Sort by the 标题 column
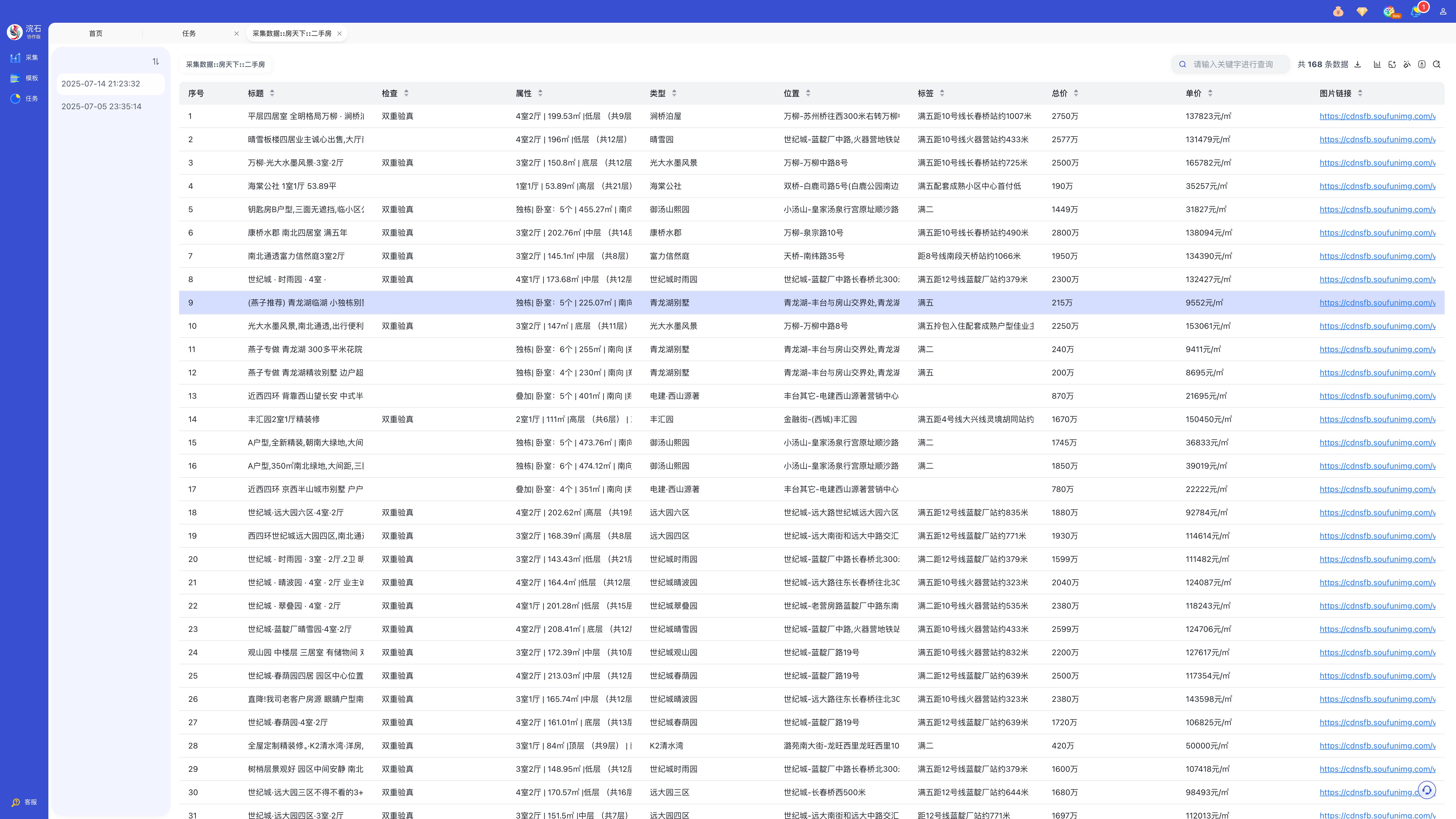This screenshot has height=819, width=1456. [x=272, y=93]
